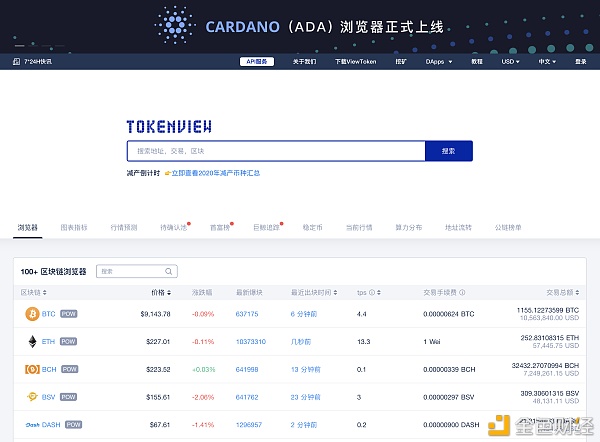Click the Ethereum diamond icon
Viewport: 600px width, 442px height.
pos(33,341)
